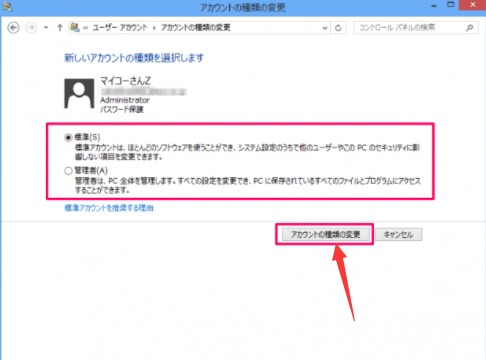486x360 pixels.
Task: Click ユーザー アカウント in the breadcrumb
Action: point(120,28)
